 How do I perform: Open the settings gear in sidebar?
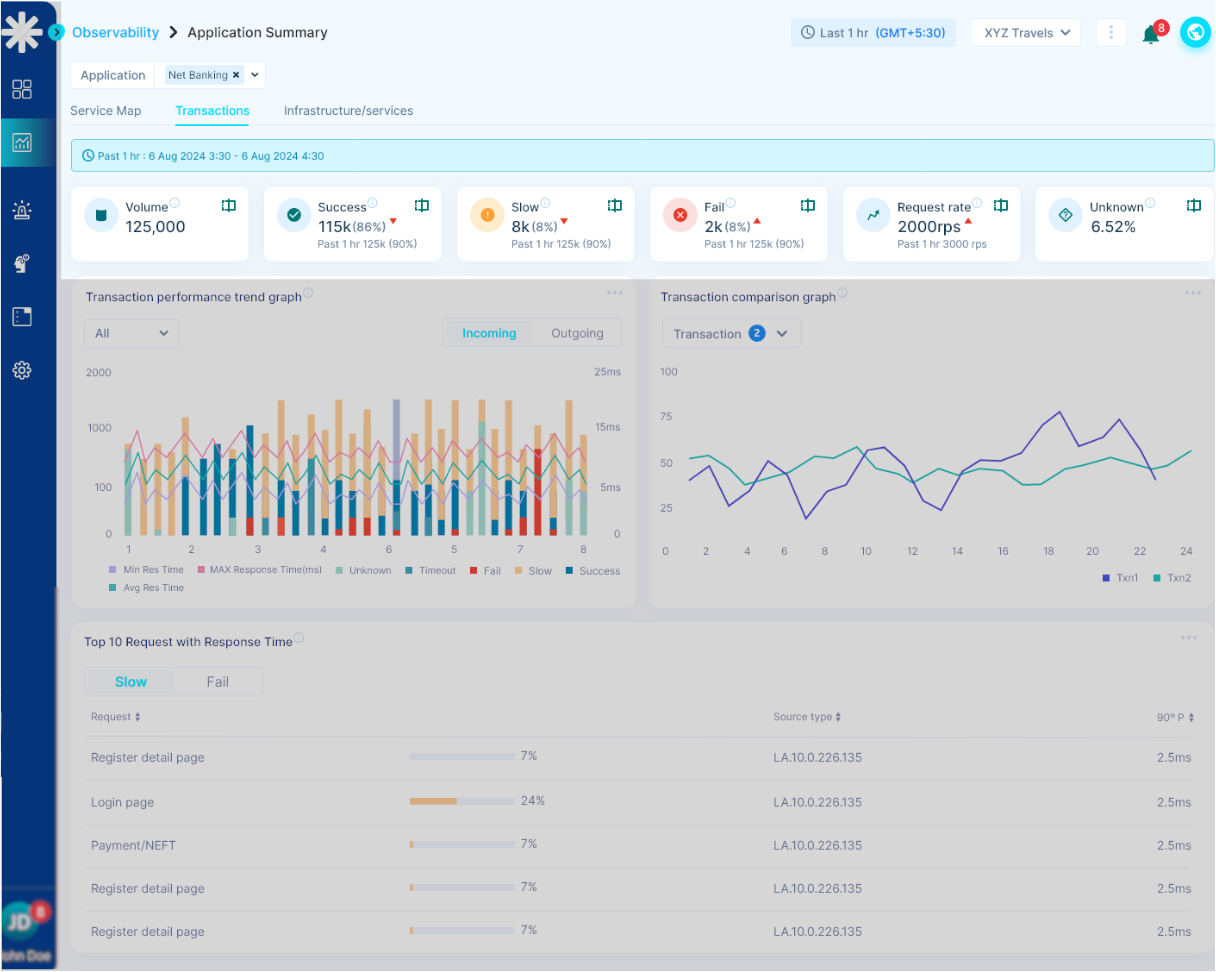22,370
